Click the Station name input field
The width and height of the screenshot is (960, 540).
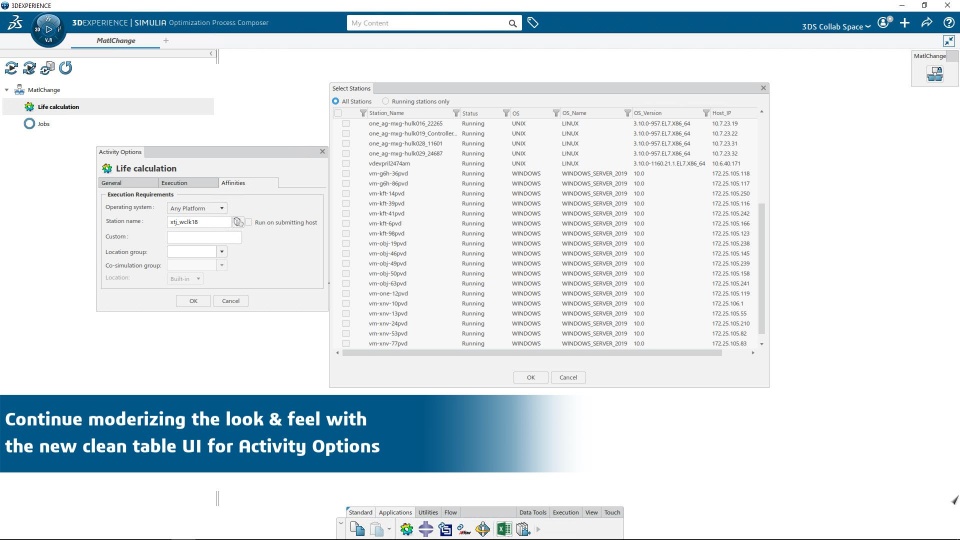click(x=199, y=222)
